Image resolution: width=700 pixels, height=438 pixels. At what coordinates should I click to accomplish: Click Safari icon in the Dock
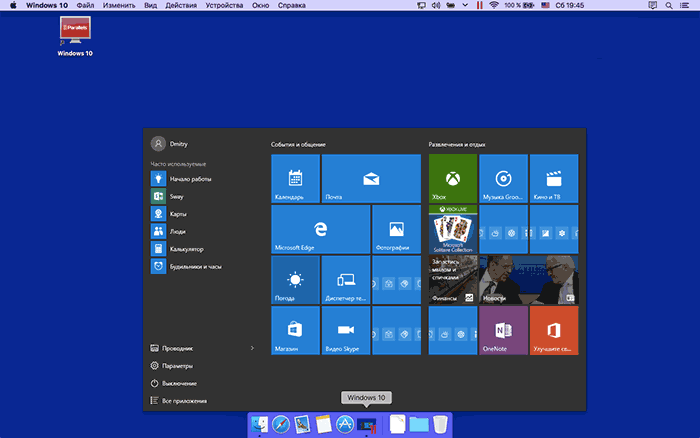click(281, 425)
